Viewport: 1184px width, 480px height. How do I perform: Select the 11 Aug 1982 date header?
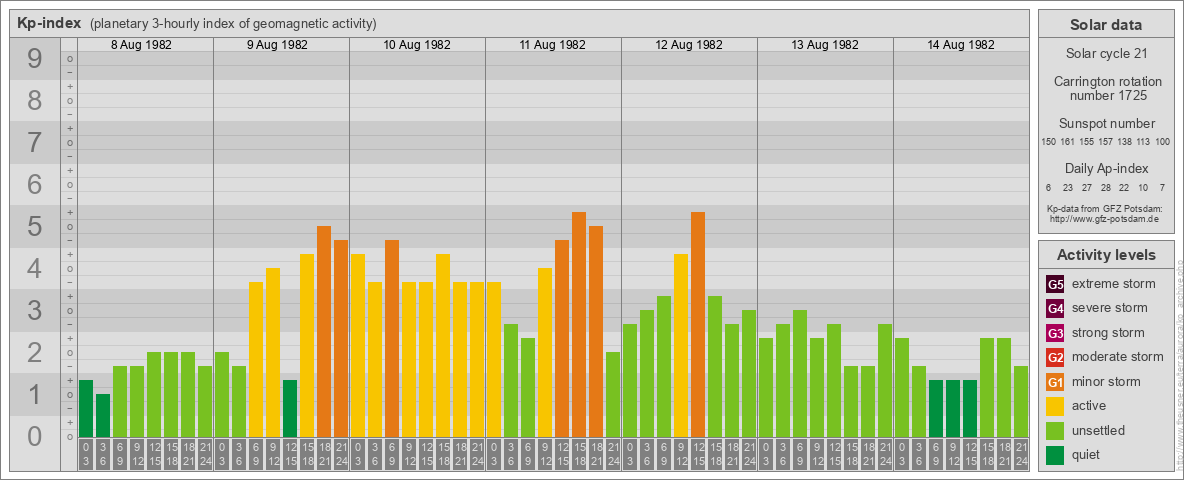(x=553, y=45)
